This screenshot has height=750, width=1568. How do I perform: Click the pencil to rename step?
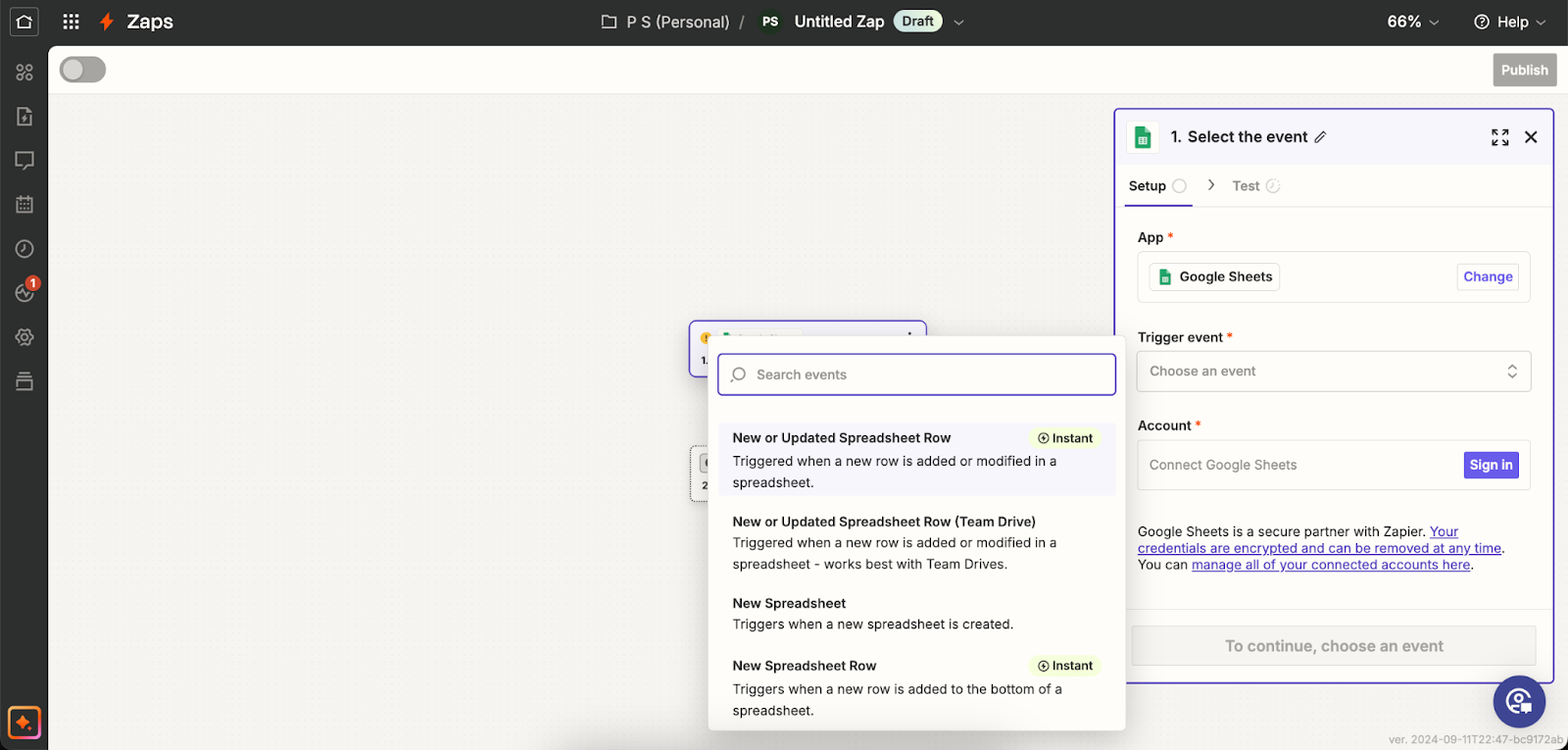click(1320, 137)
